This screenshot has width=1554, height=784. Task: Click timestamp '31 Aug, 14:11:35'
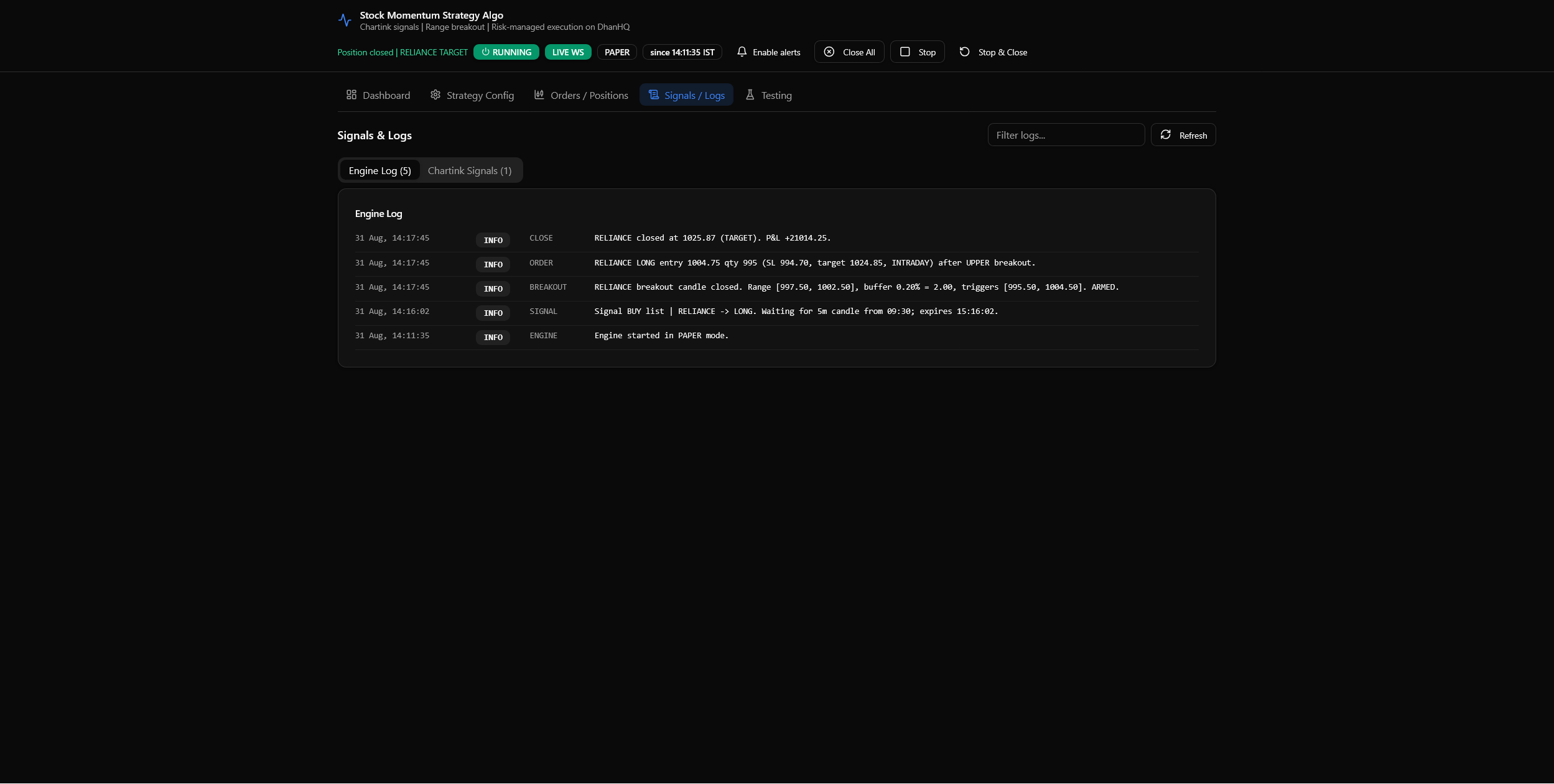pos(393,336)
